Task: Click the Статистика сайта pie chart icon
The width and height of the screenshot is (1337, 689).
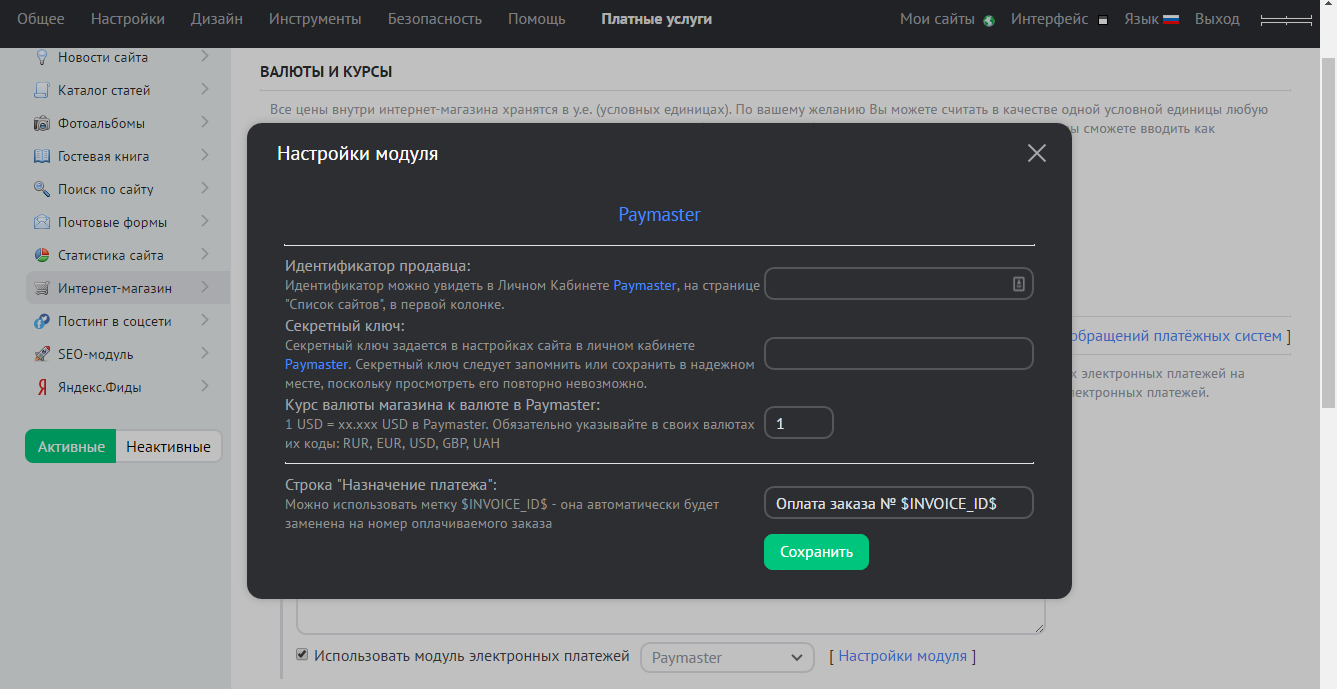Action: click(x=42, y=255)
